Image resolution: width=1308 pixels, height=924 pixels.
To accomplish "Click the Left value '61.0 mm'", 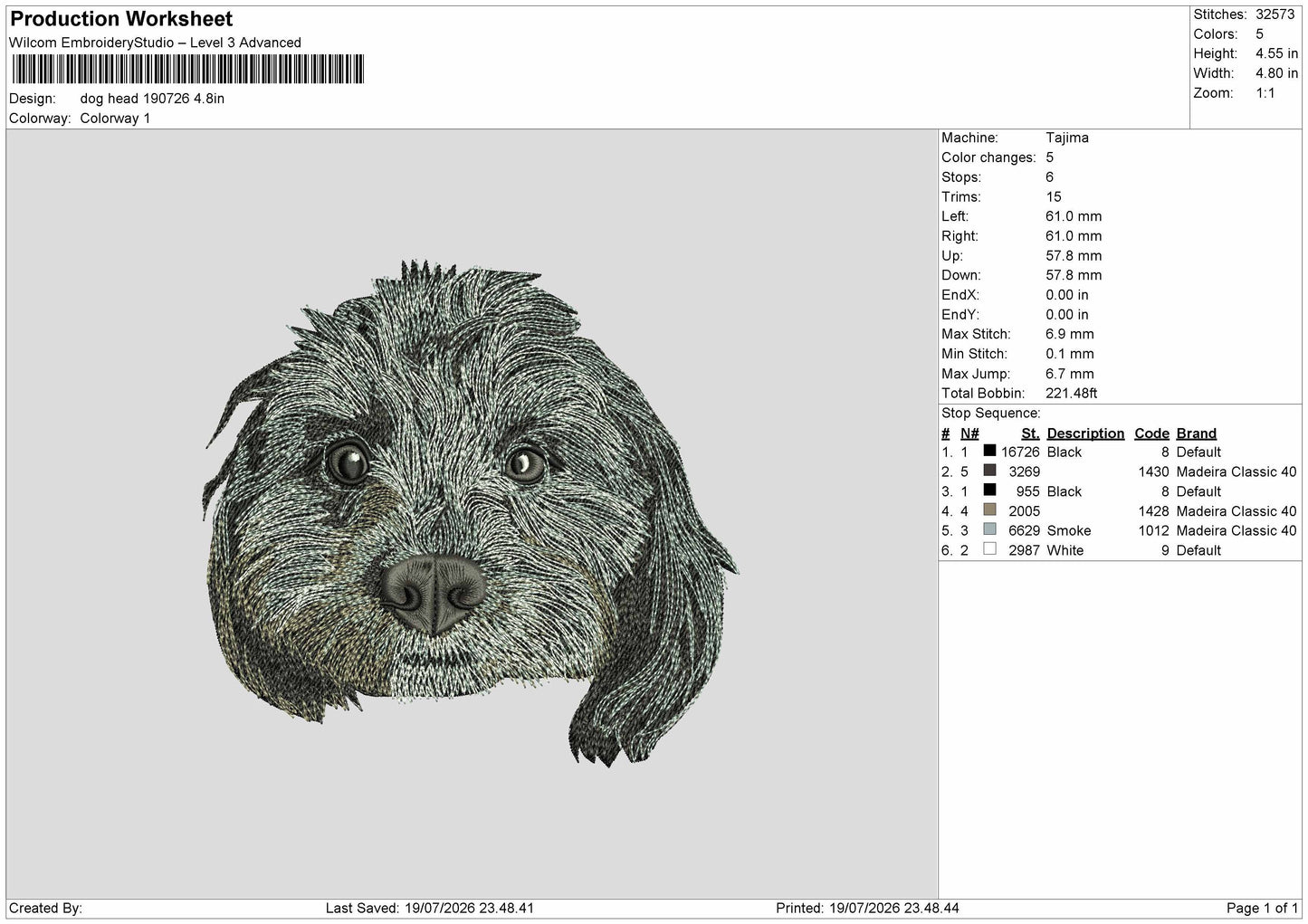I will coord(1074,216).
